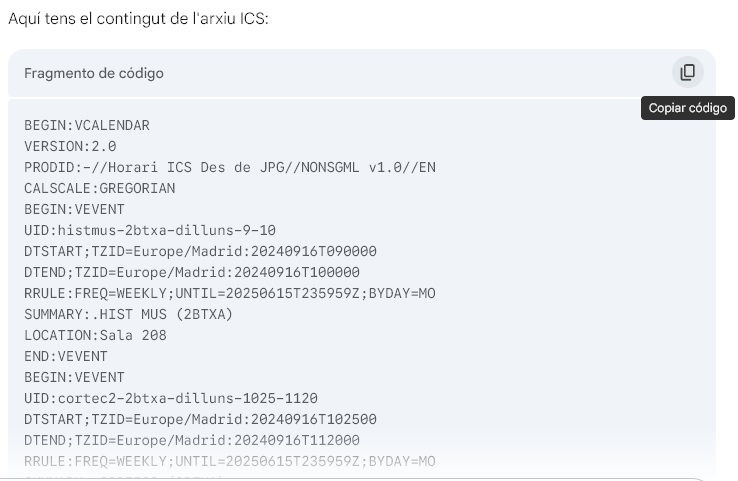The image size is (738, 481).
Task: Click the "Fragmento de código" header label
Action: (94, 73)
